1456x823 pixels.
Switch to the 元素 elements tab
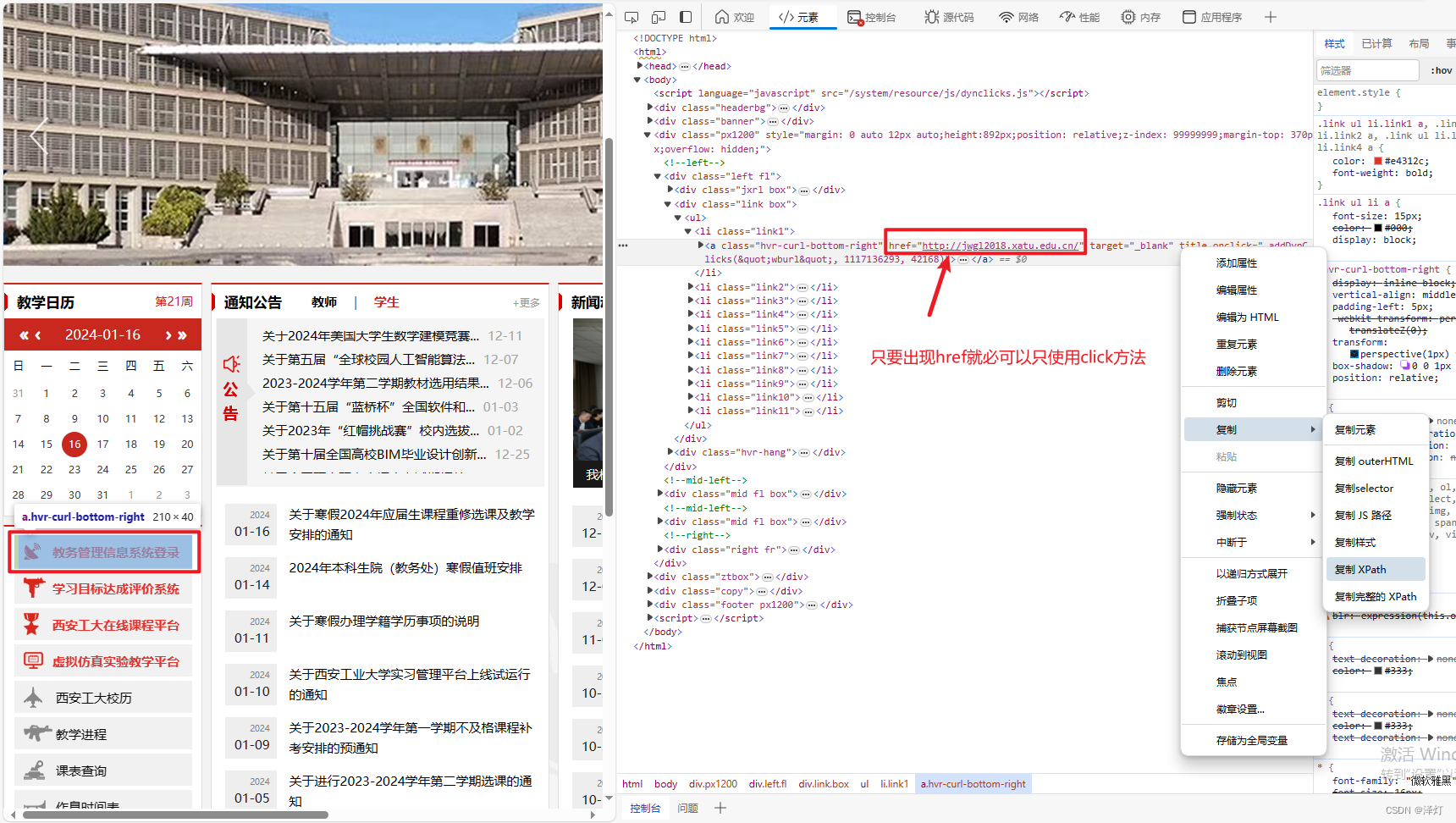pos(799,17)
